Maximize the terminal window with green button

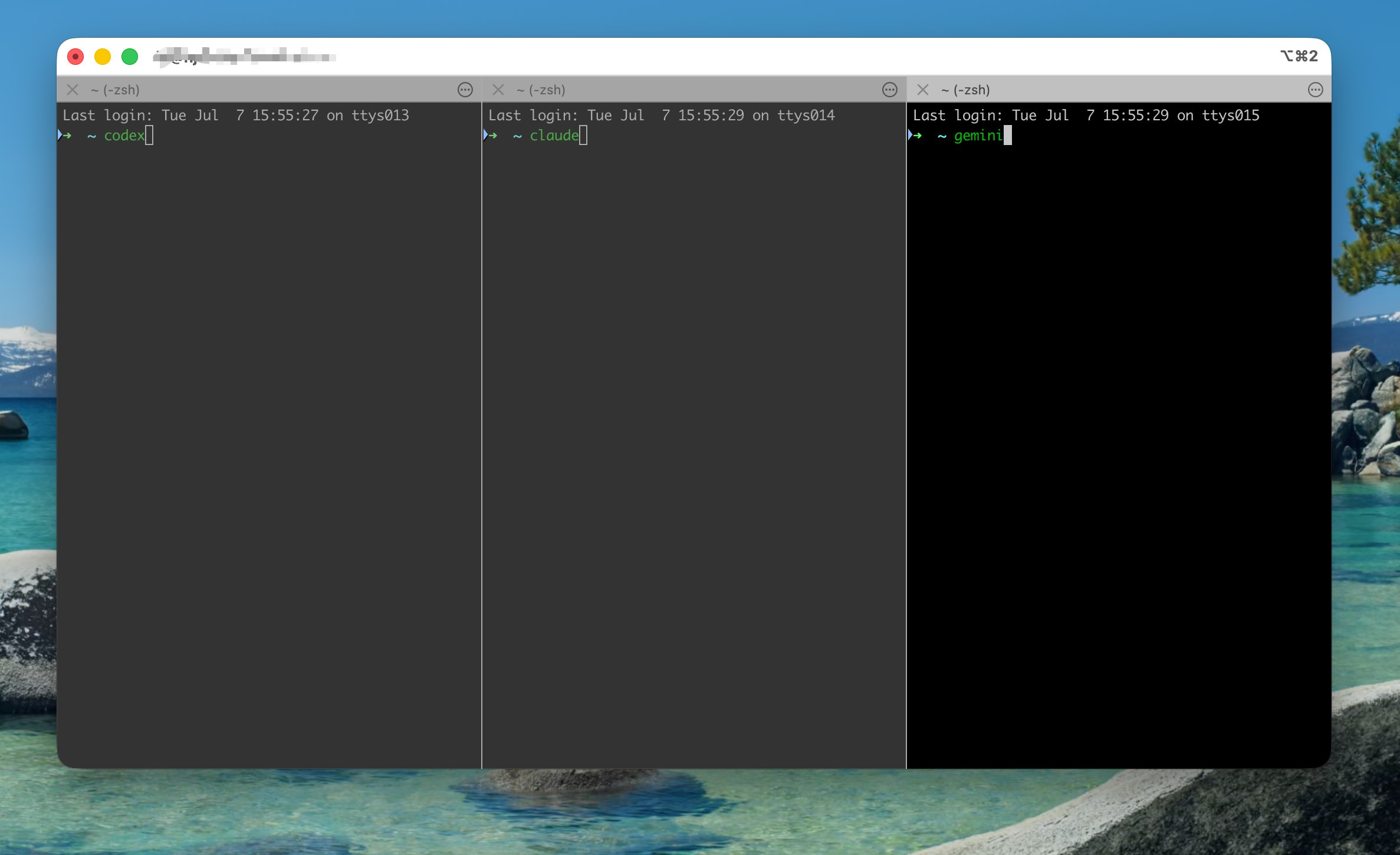coord(130,57)
